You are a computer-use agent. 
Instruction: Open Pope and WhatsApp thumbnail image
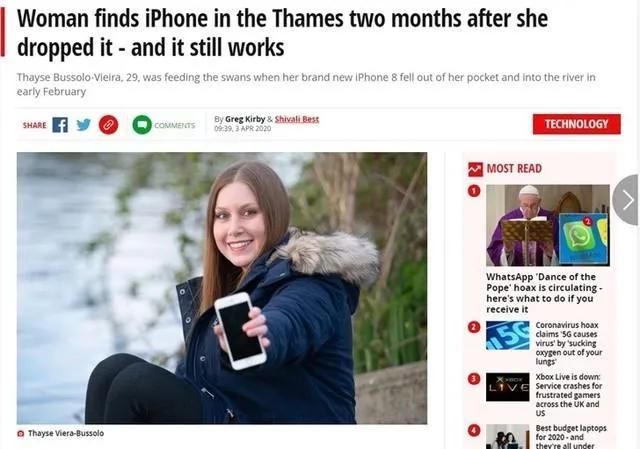(x=548, y=225)
